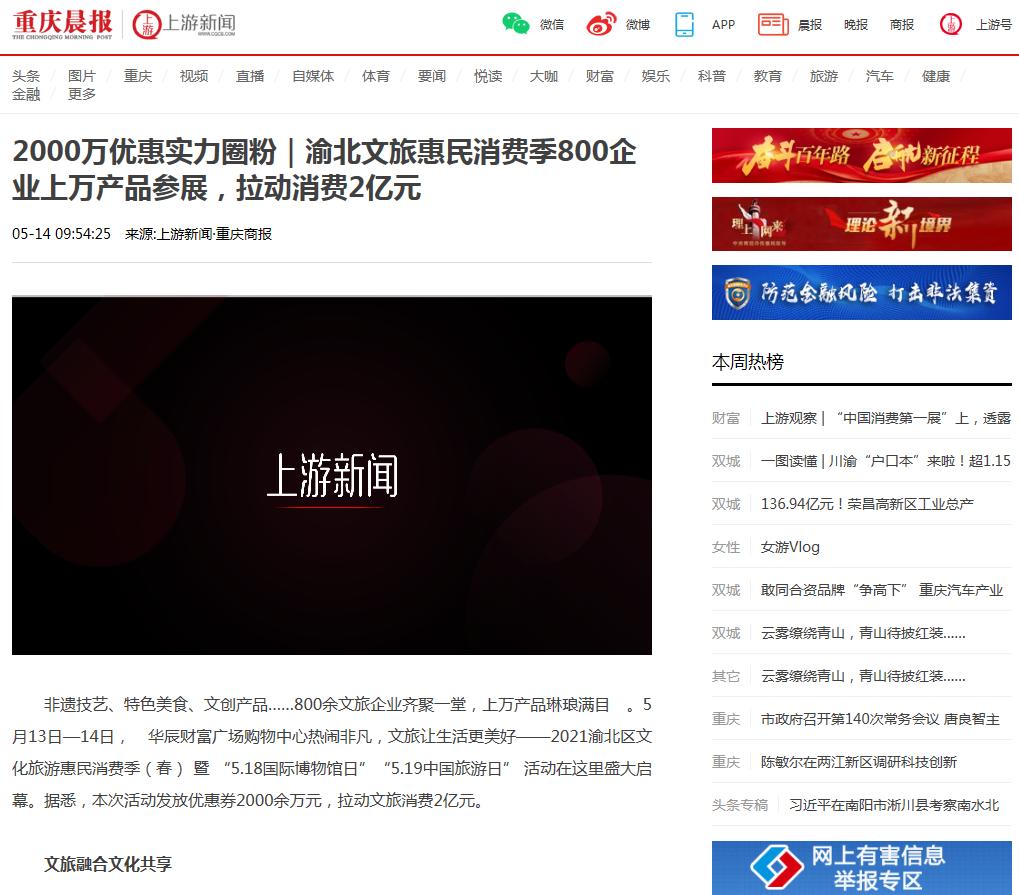Open the 要闻 section

pos(432,76)
